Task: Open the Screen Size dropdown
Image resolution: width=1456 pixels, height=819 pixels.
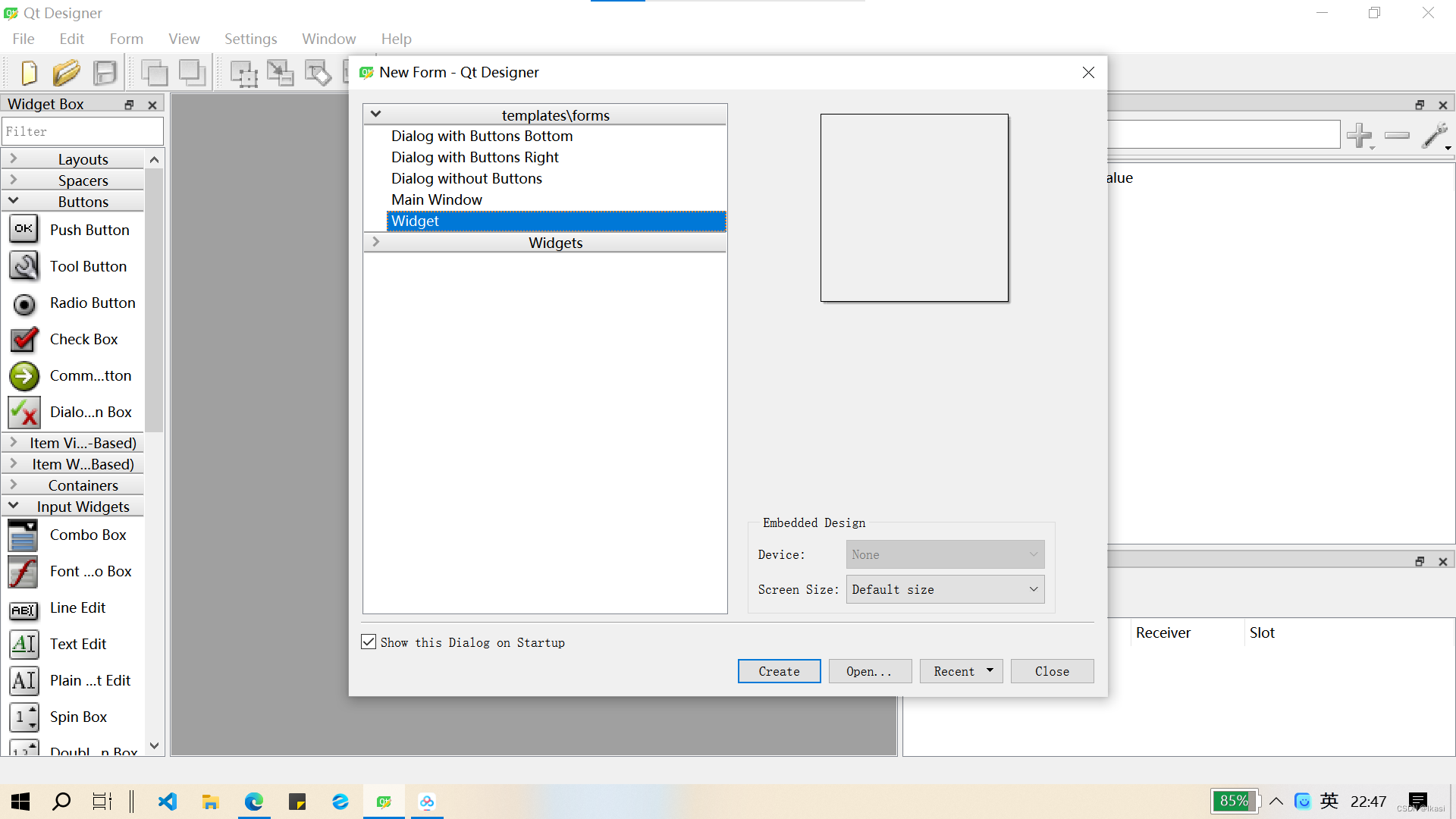Action: (x=1033, y=589)
